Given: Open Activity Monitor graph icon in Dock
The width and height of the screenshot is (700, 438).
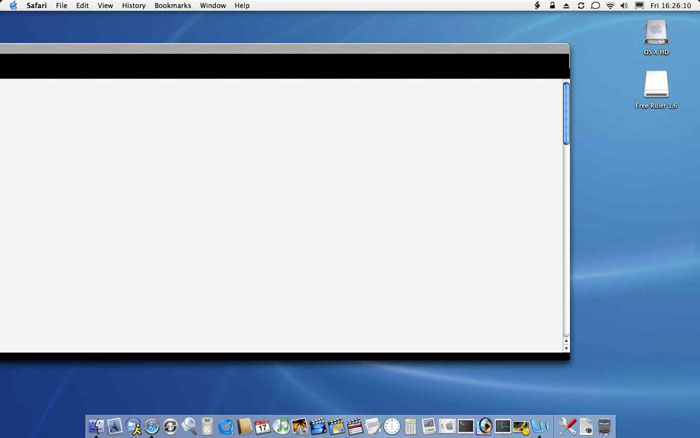Looking at the screenshot, I should pyautogui.click(x=503, y=427).
